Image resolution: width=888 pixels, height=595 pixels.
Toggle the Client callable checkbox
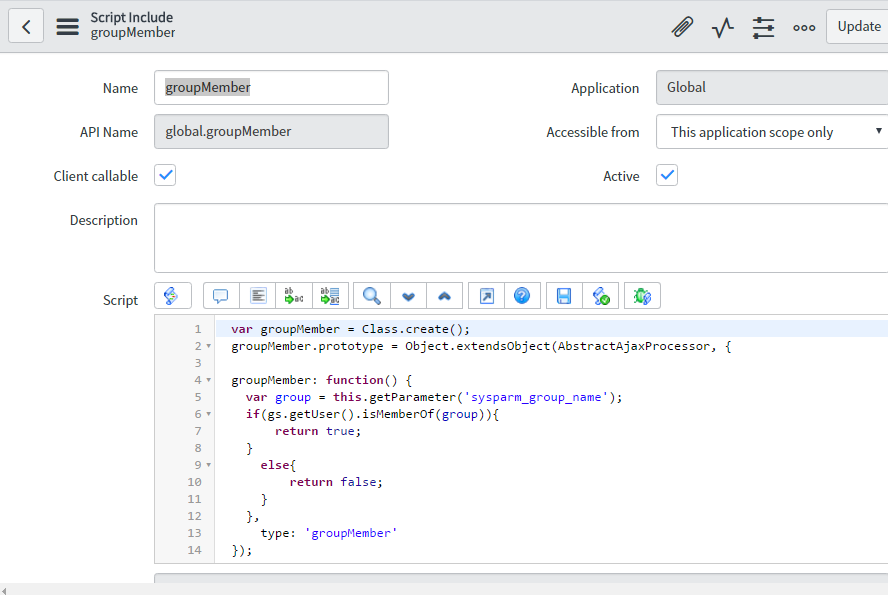(x=165, y=175)
